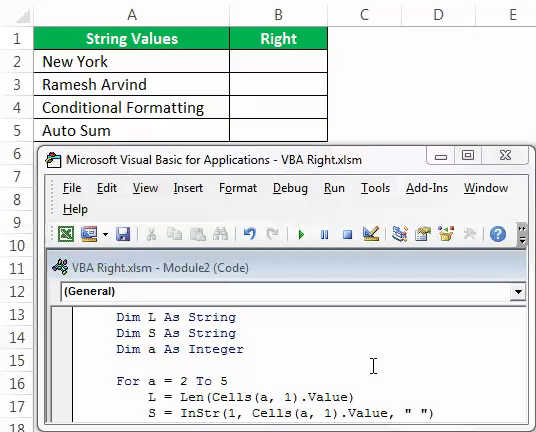The width and height of the screenshot is (536, 432).
Task: Open Find with the binoculars icon
Action: pyautogui.click(x=220, y=234)
